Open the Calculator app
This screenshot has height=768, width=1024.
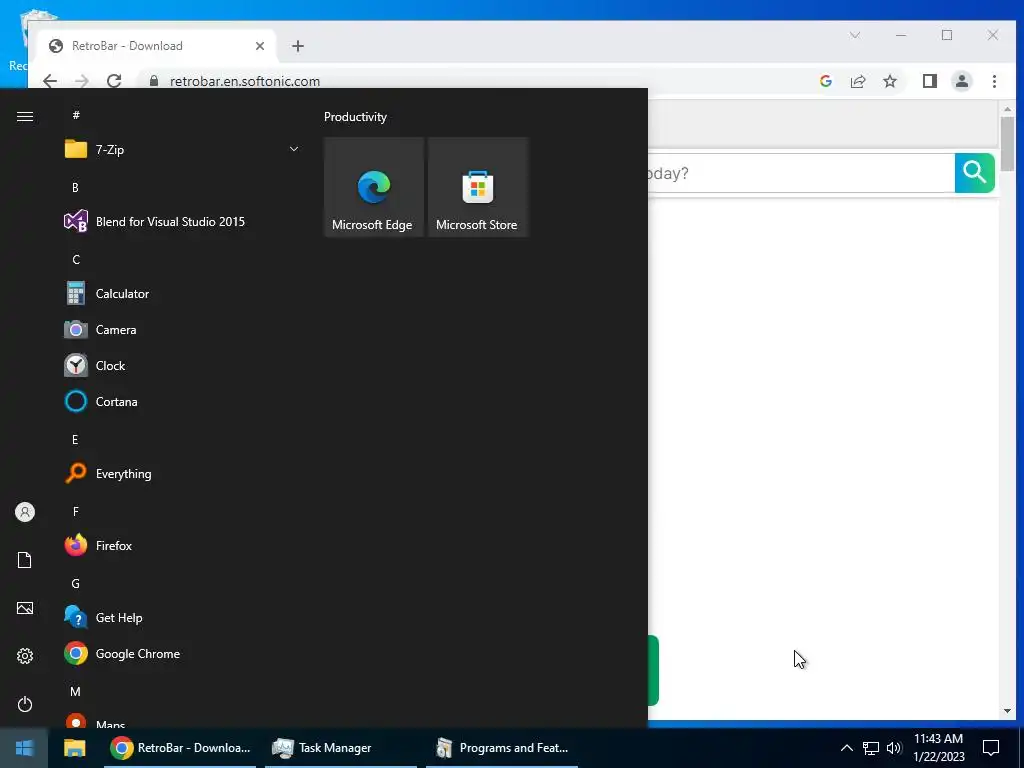point(182,294)
